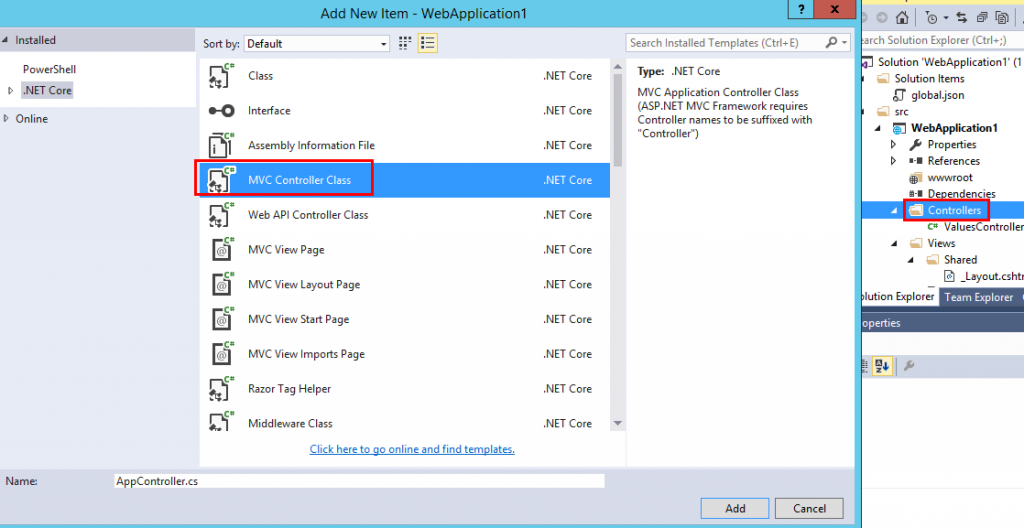Open dialog help question mark button
This screenshot has height=528, width=1024.
pos(801,9)
